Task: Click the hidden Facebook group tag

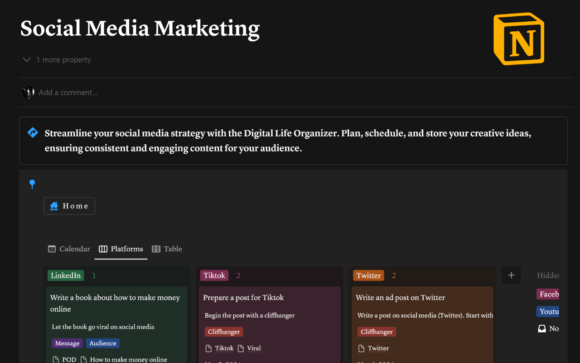Action: pos(548,294)
